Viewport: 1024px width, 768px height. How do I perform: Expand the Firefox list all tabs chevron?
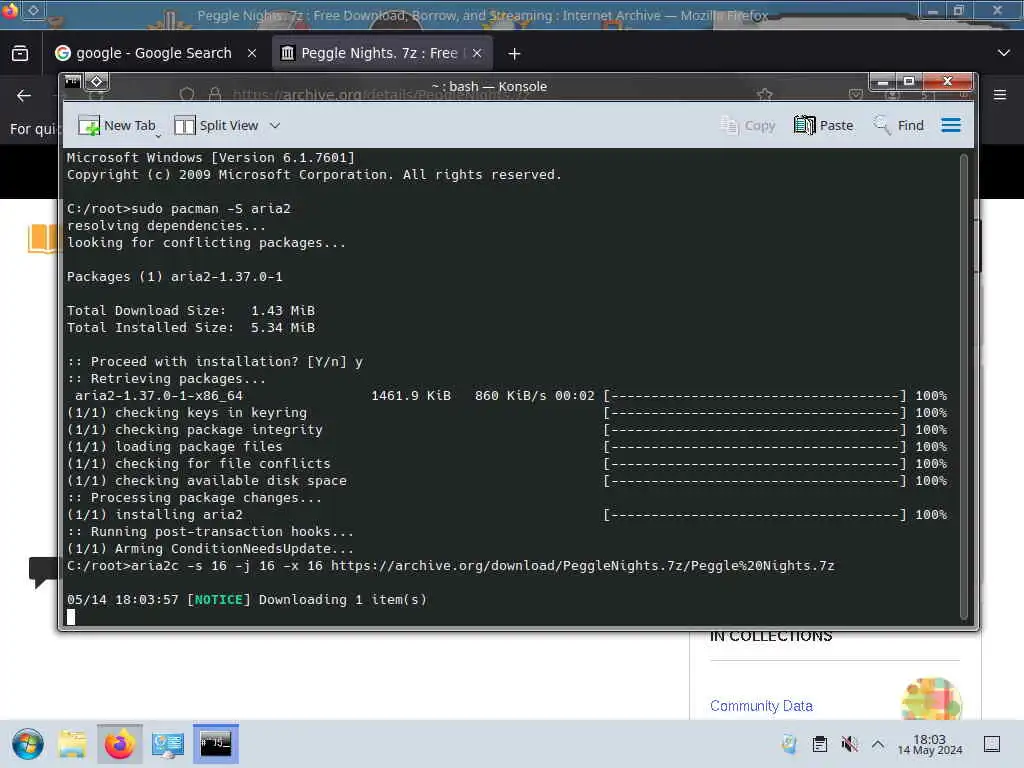click(1004, 53)
